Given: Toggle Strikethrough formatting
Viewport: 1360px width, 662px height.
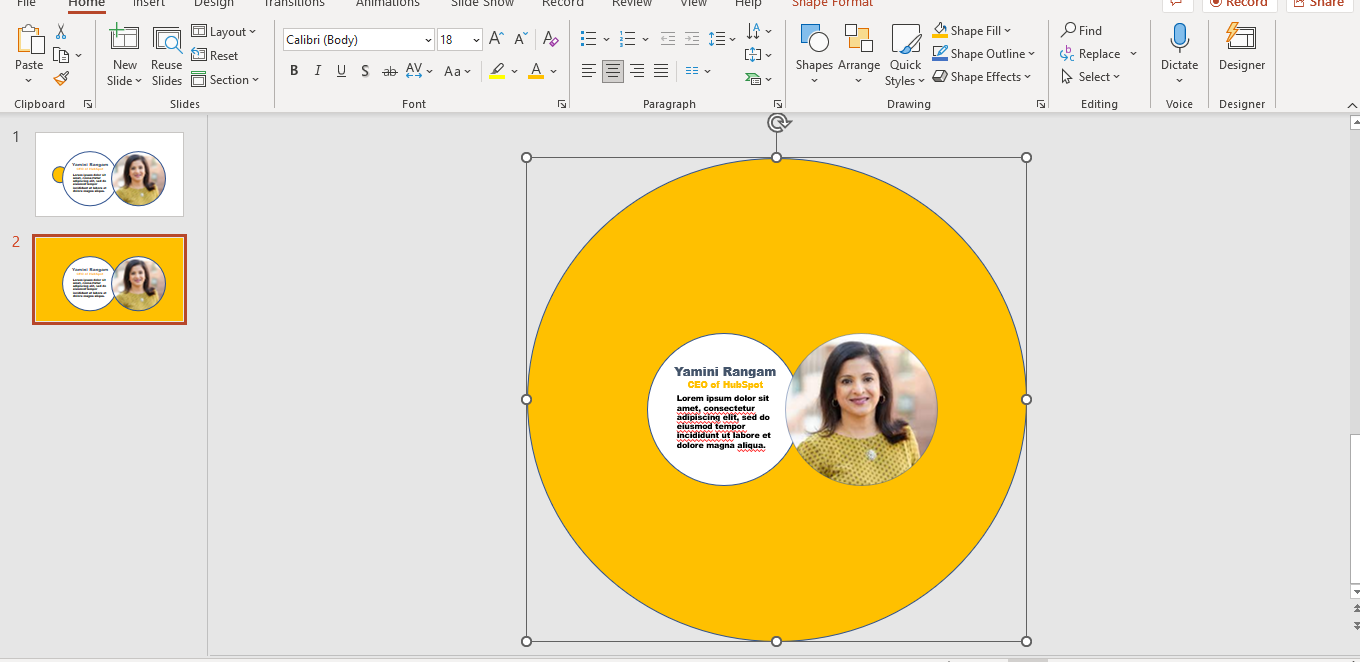Looking at the screenshot, I should coord(390,71).
